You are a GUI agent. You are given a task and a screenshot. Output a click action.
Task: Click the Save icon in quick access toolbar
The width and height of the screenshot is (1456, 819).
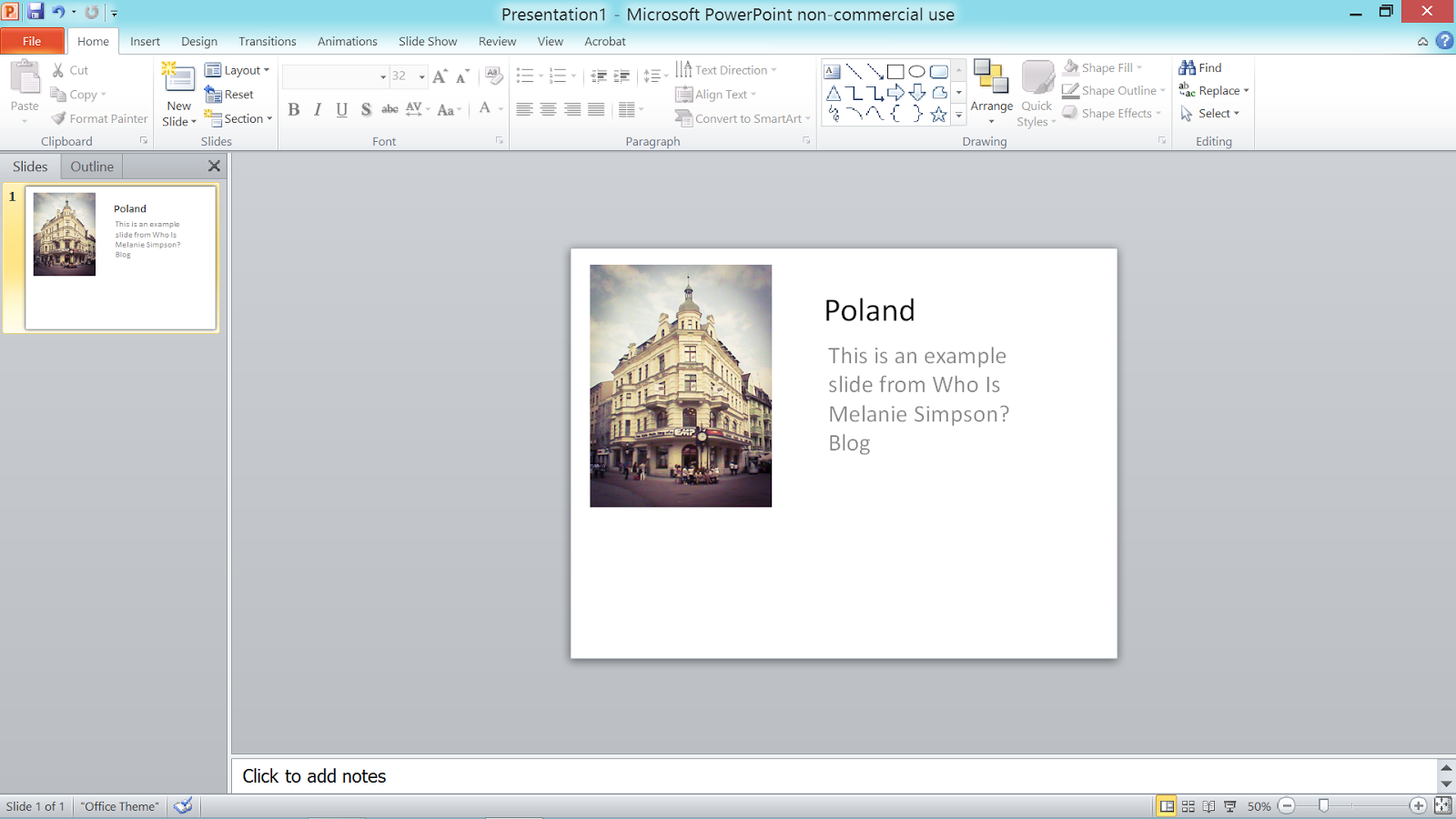[x=35, y=12]
